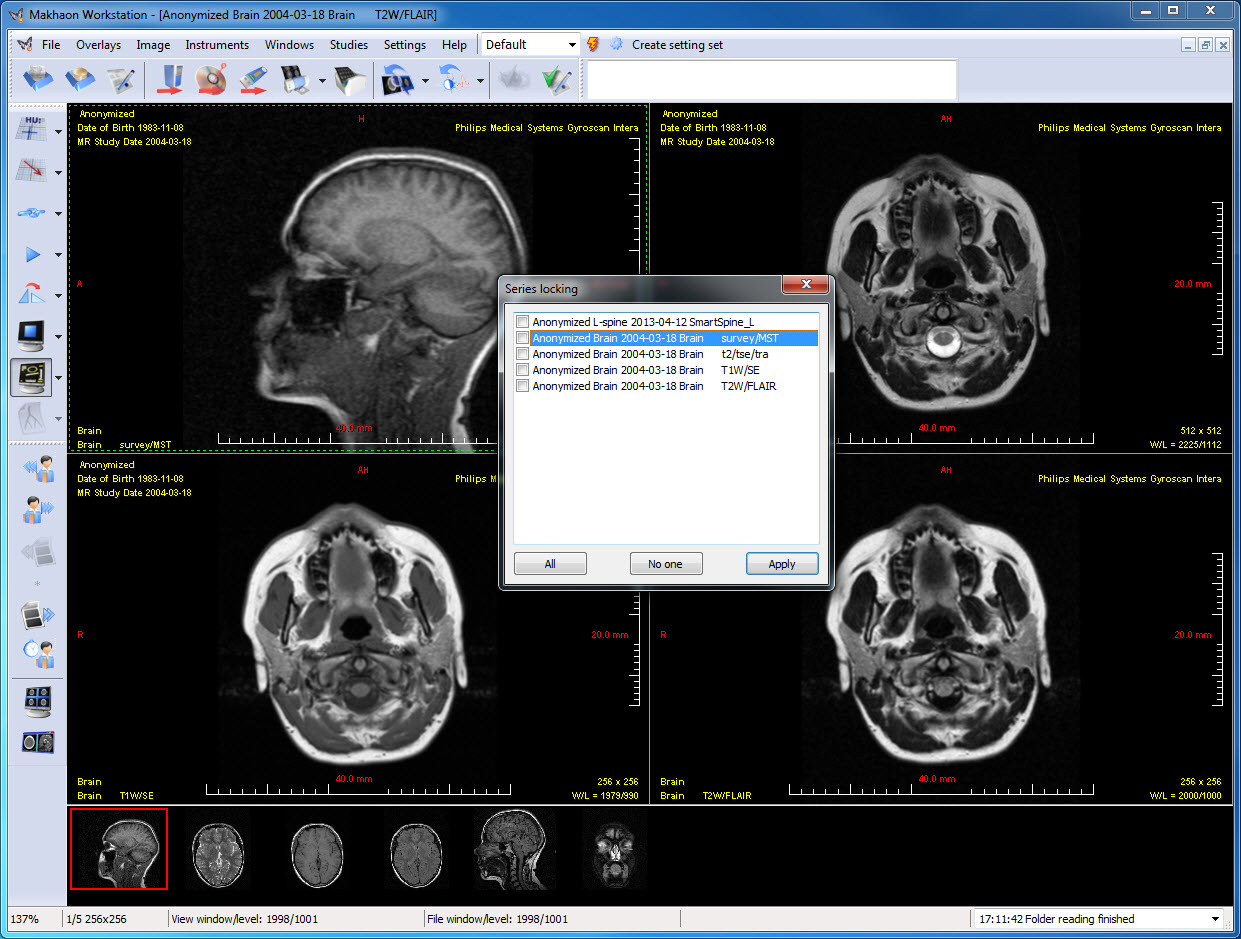Toggle the highlighted yellow-overlay monitor icon

point(31,377)
